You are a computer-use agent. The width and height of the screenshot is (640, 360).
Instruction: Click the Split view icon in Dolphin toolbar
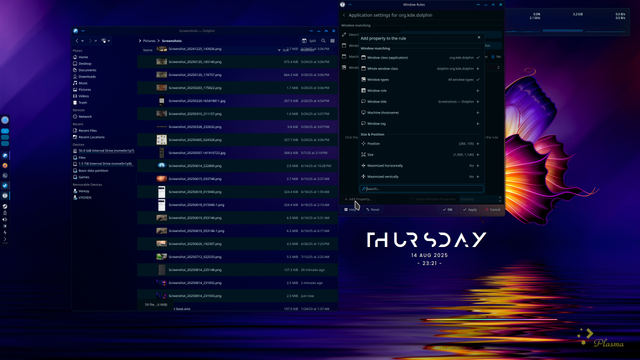(x=309, y=41)
